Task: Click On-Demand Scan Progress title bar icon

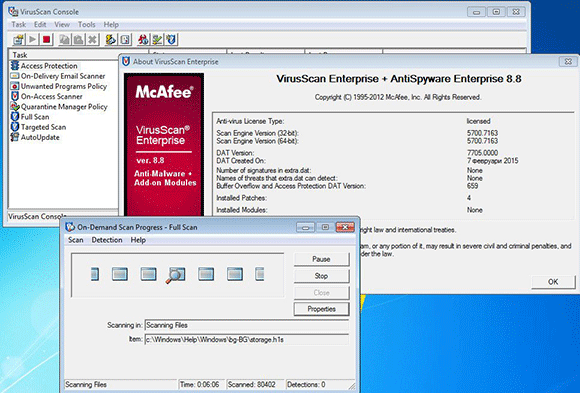Action: tap(70, 227)
